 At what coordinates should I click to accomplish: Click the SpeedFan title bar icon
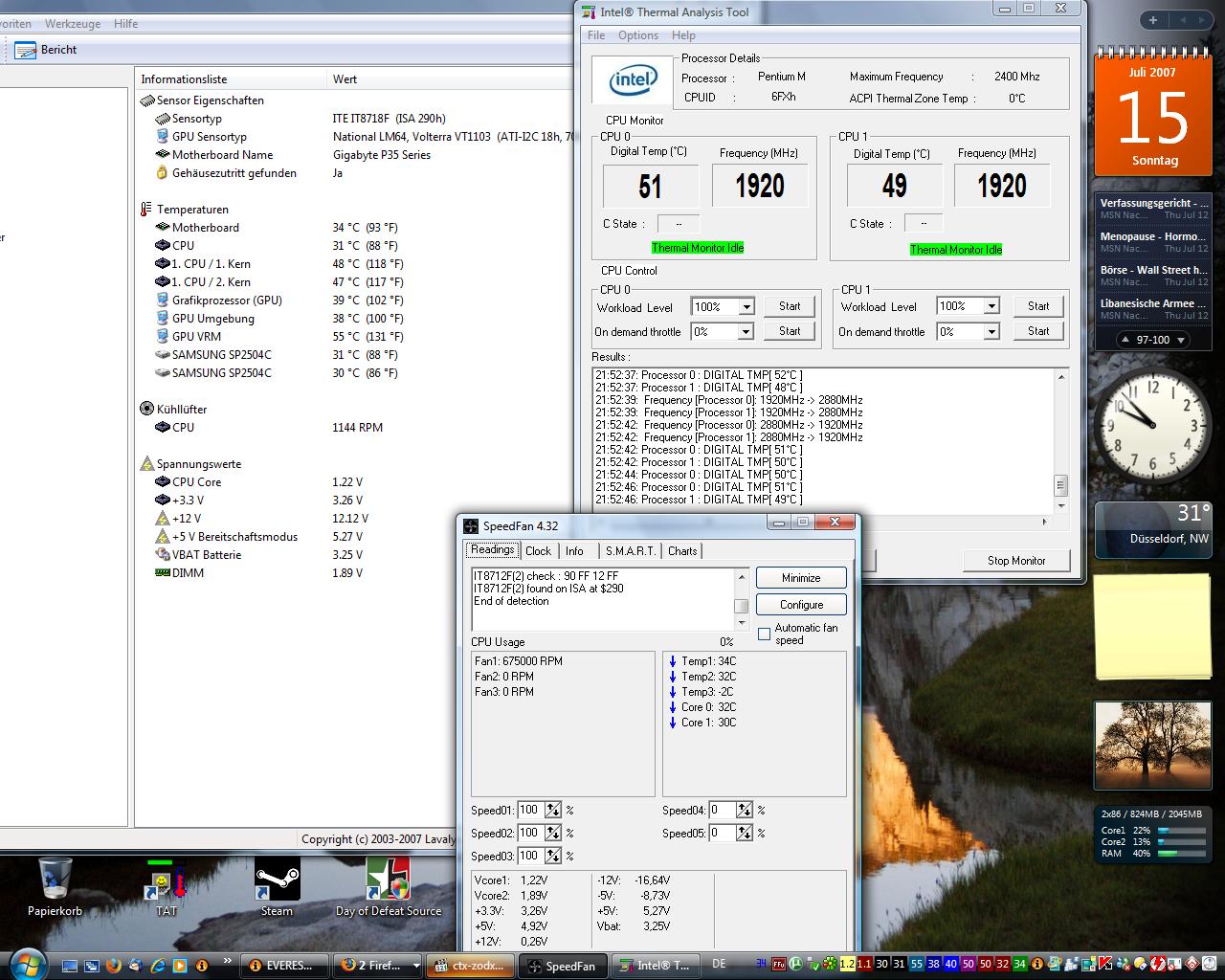[x=470, y=525]
